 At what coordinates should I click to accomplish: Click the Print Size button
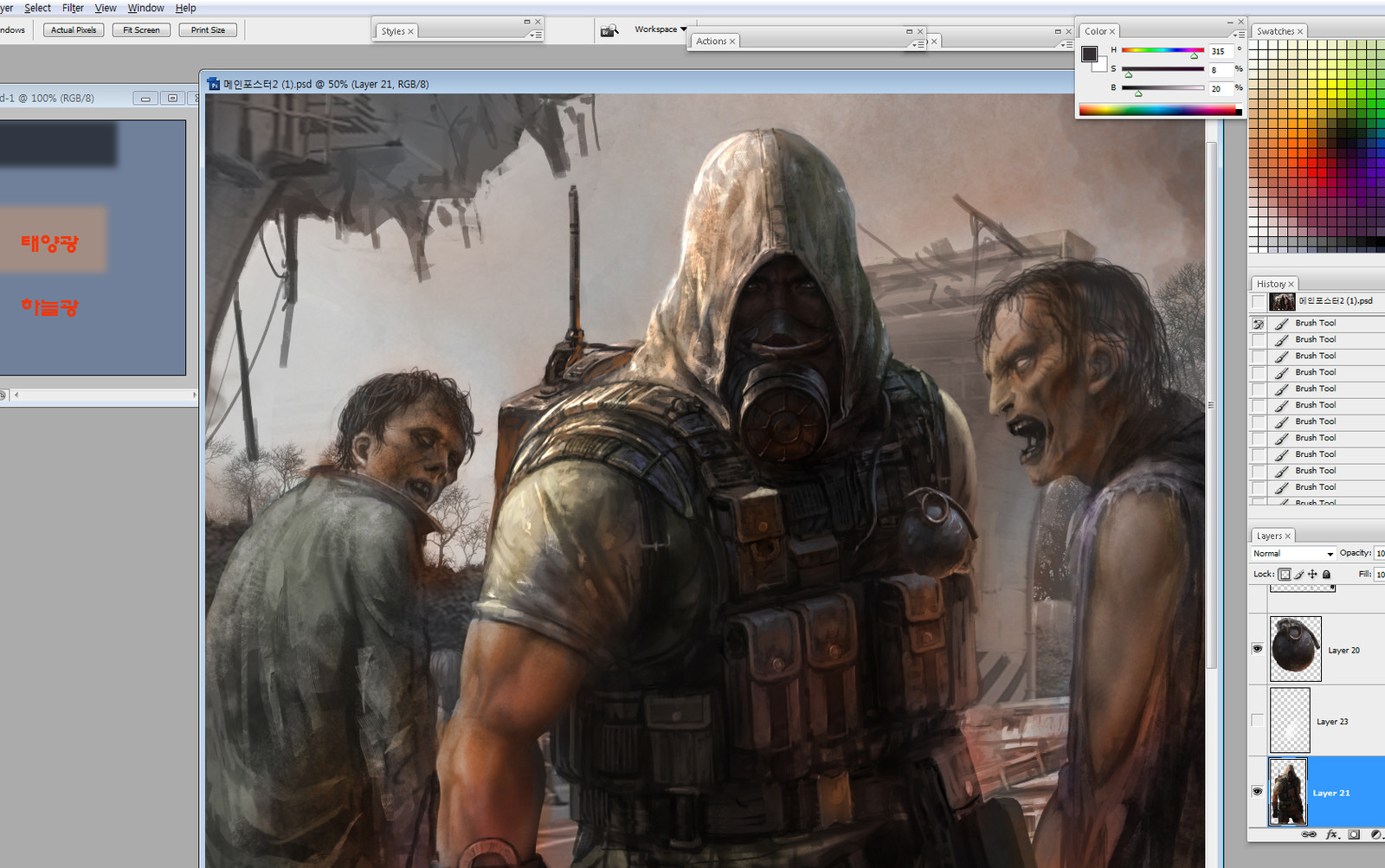tap(208, 30)
